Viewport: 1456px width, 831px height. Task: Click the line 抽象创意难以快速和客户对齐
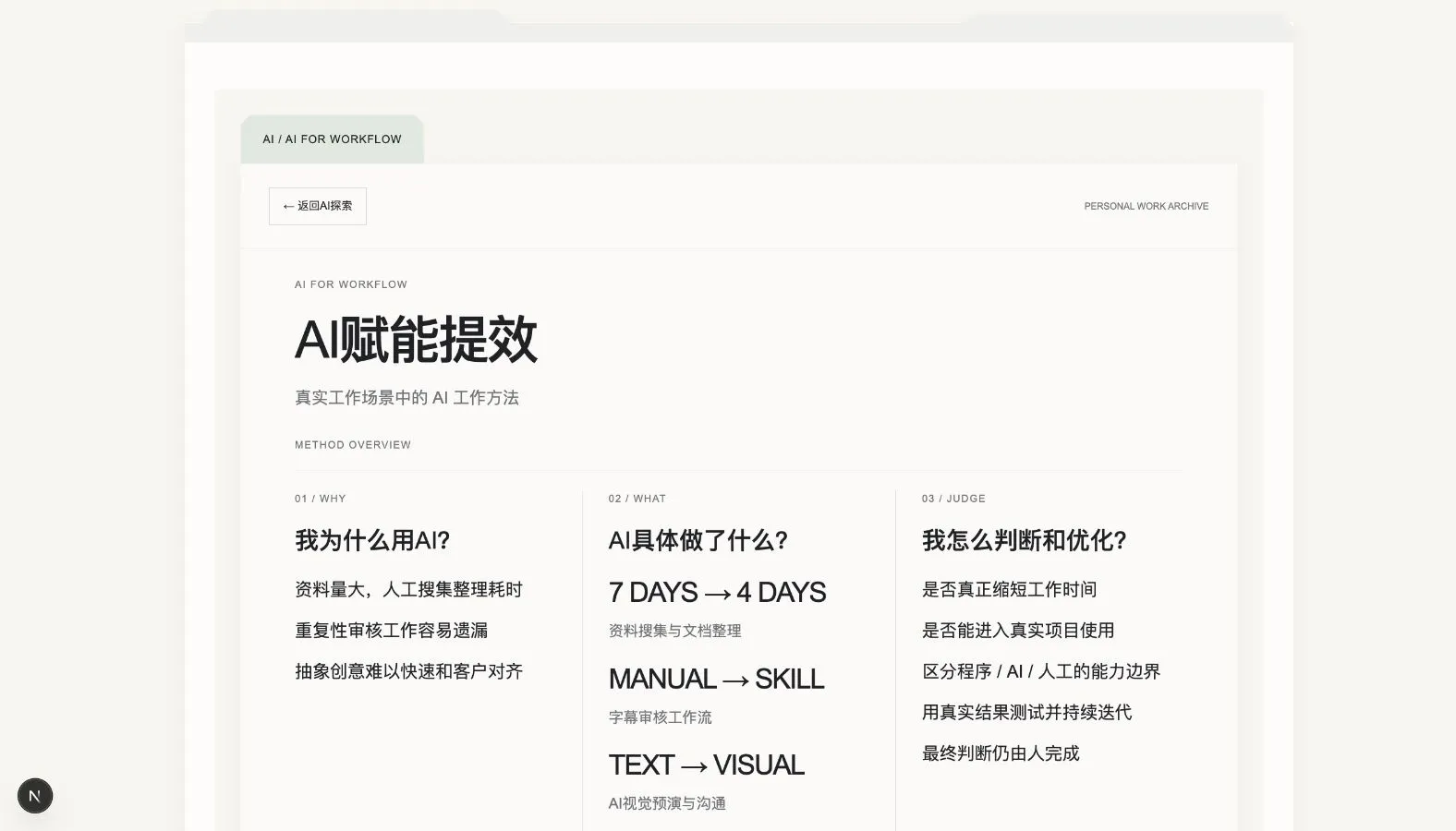408,671
